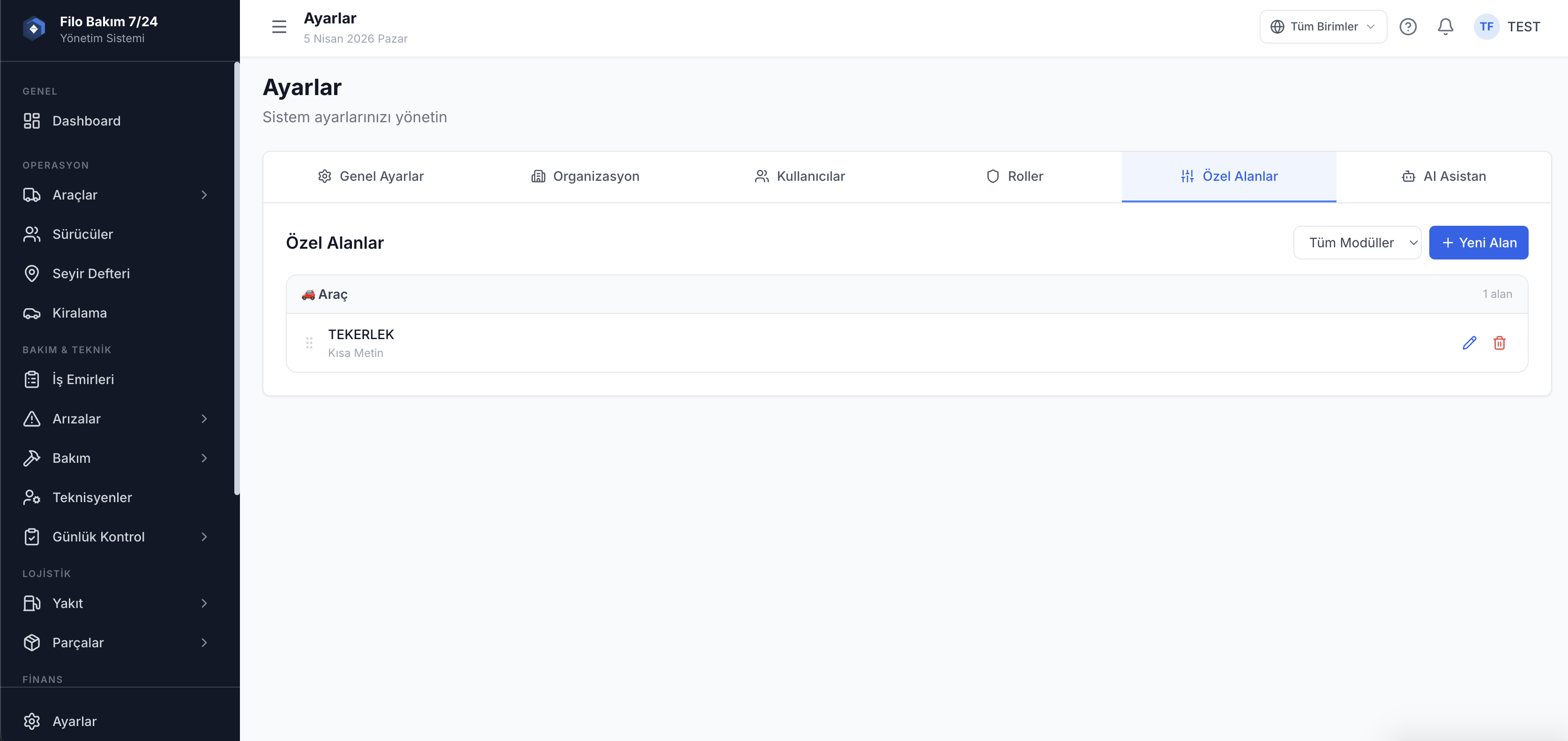Open the Tüm Birimler unit selector
1568x741 pixels.
tap(1323, 27)
